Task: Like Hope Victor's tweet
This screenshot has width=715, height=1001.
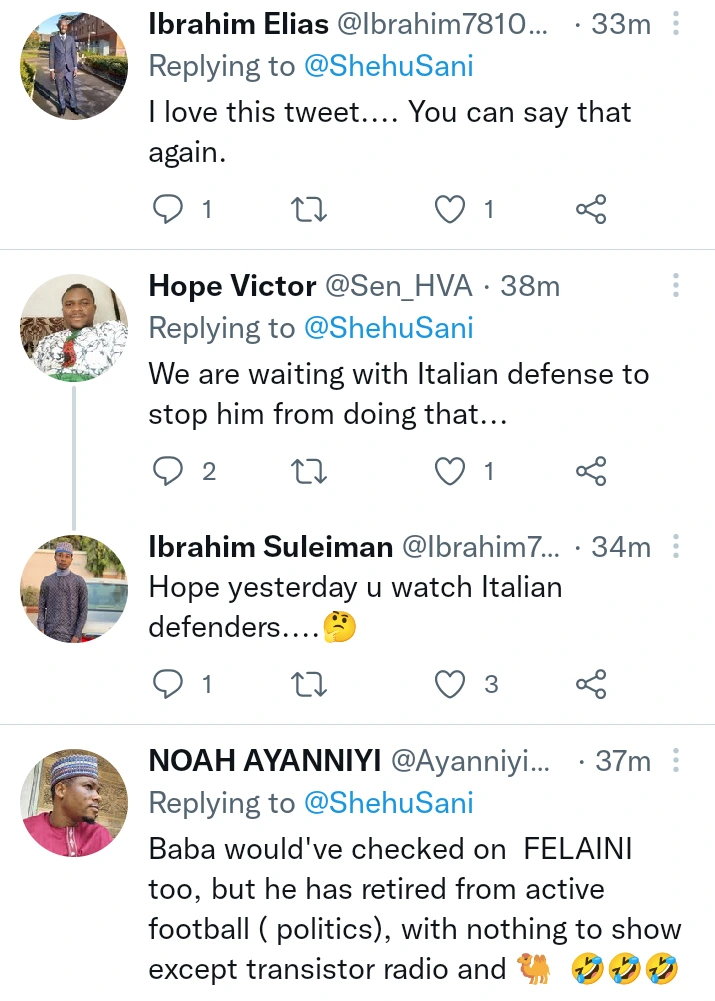Action: click(451, 471)
